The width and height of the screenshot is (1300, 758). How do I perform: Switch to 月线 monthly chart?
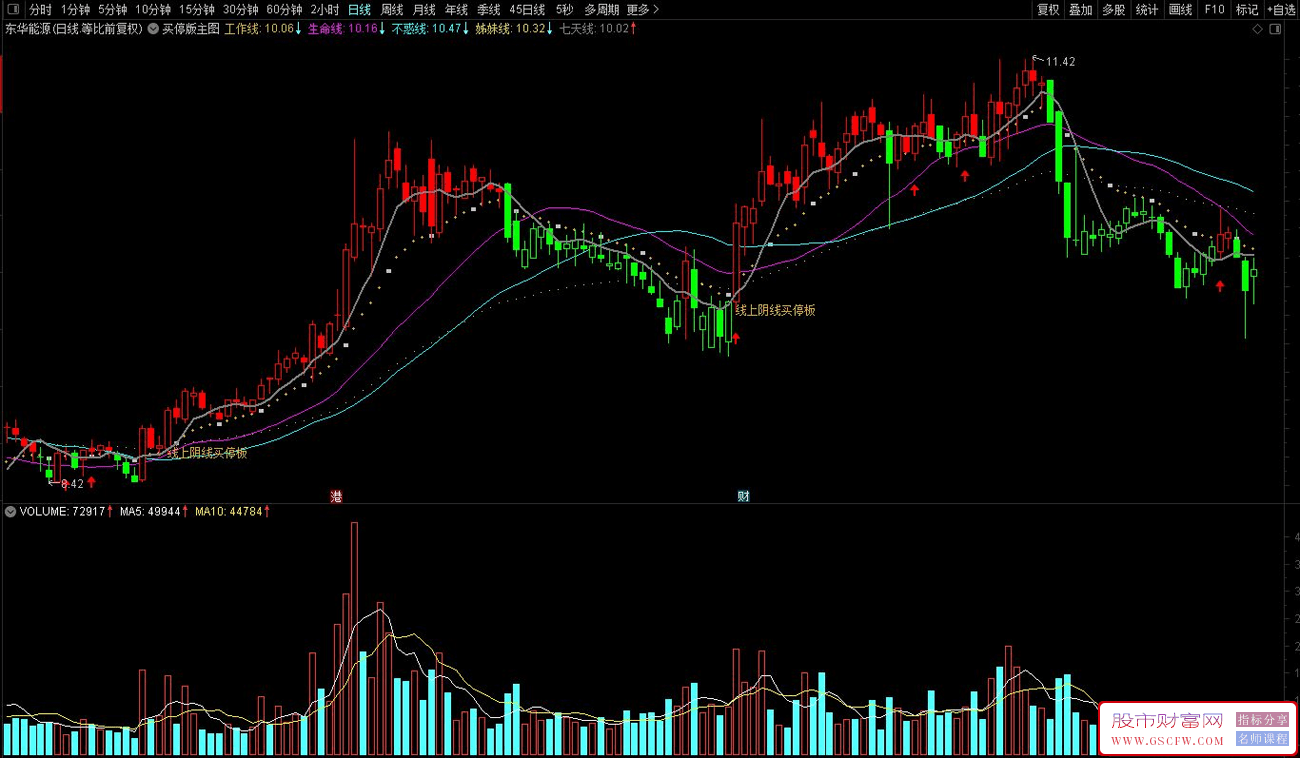point(424,10)
